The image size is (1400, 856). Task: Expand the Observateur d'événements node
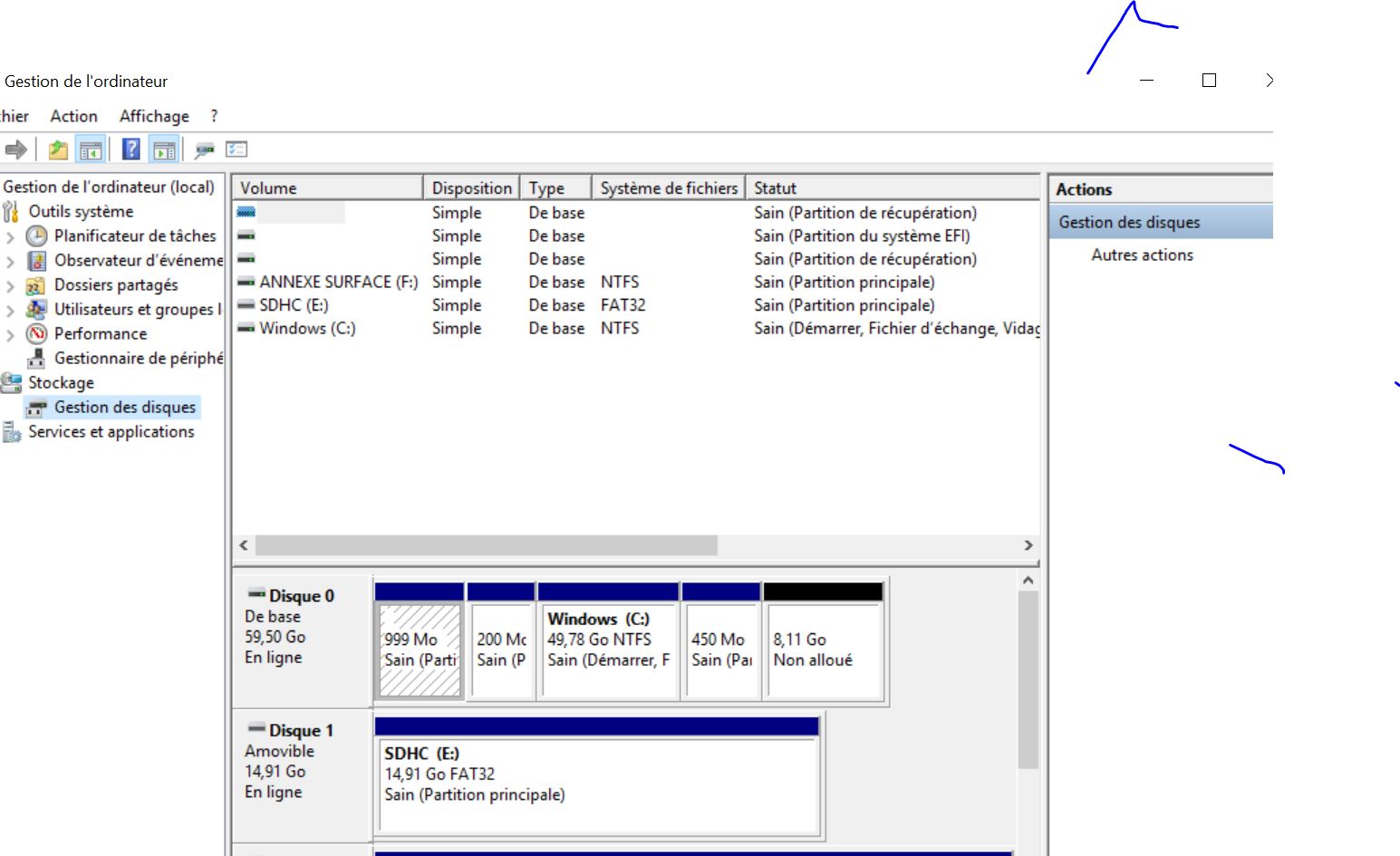click(10, 262)
